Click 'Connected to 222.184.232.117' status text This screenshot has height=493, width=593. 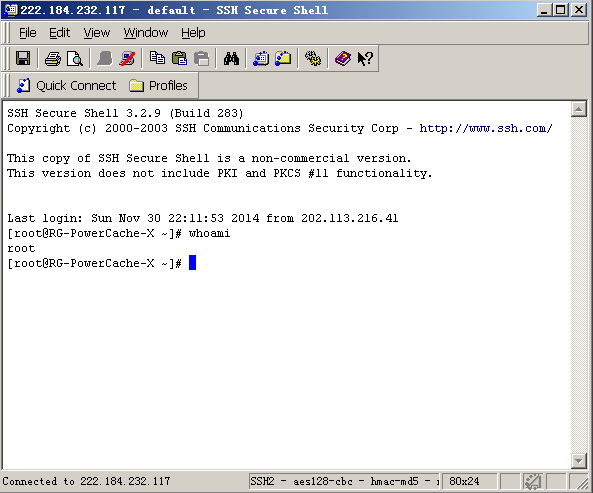click(x=86, y=481)
